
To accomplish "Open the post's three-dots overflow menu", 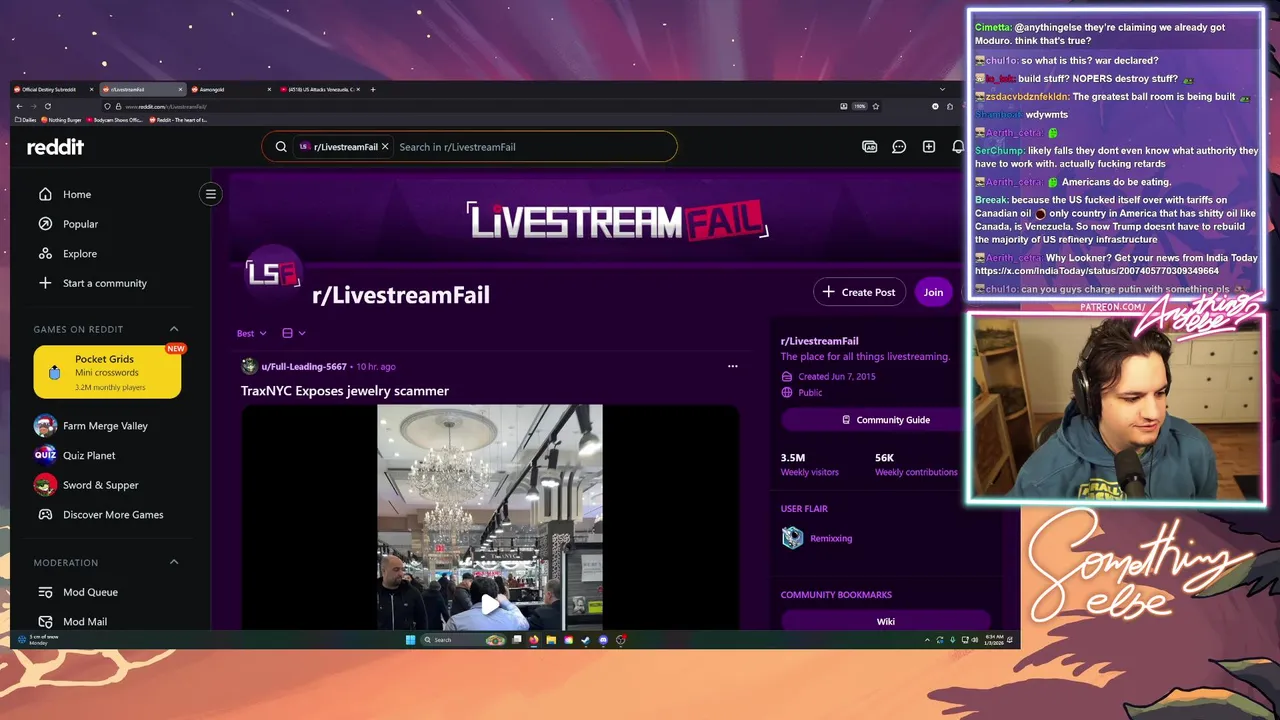I will coord(733,366).
